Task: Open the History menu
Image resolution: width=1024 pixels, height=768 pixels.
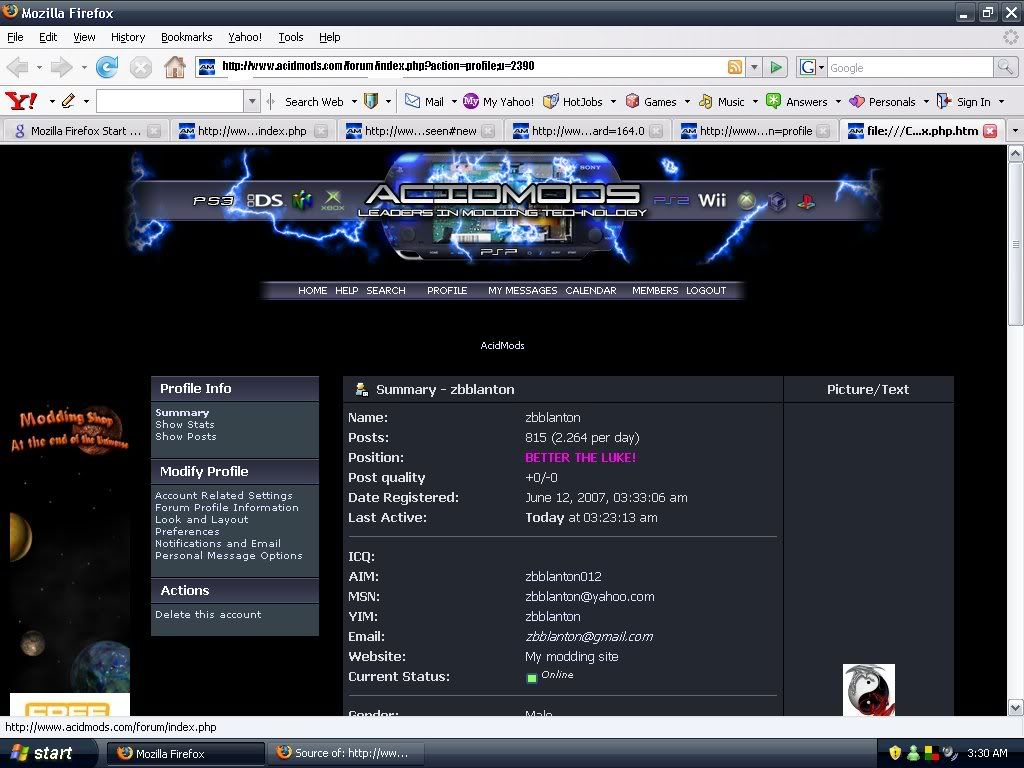Action: pos(128,37)
